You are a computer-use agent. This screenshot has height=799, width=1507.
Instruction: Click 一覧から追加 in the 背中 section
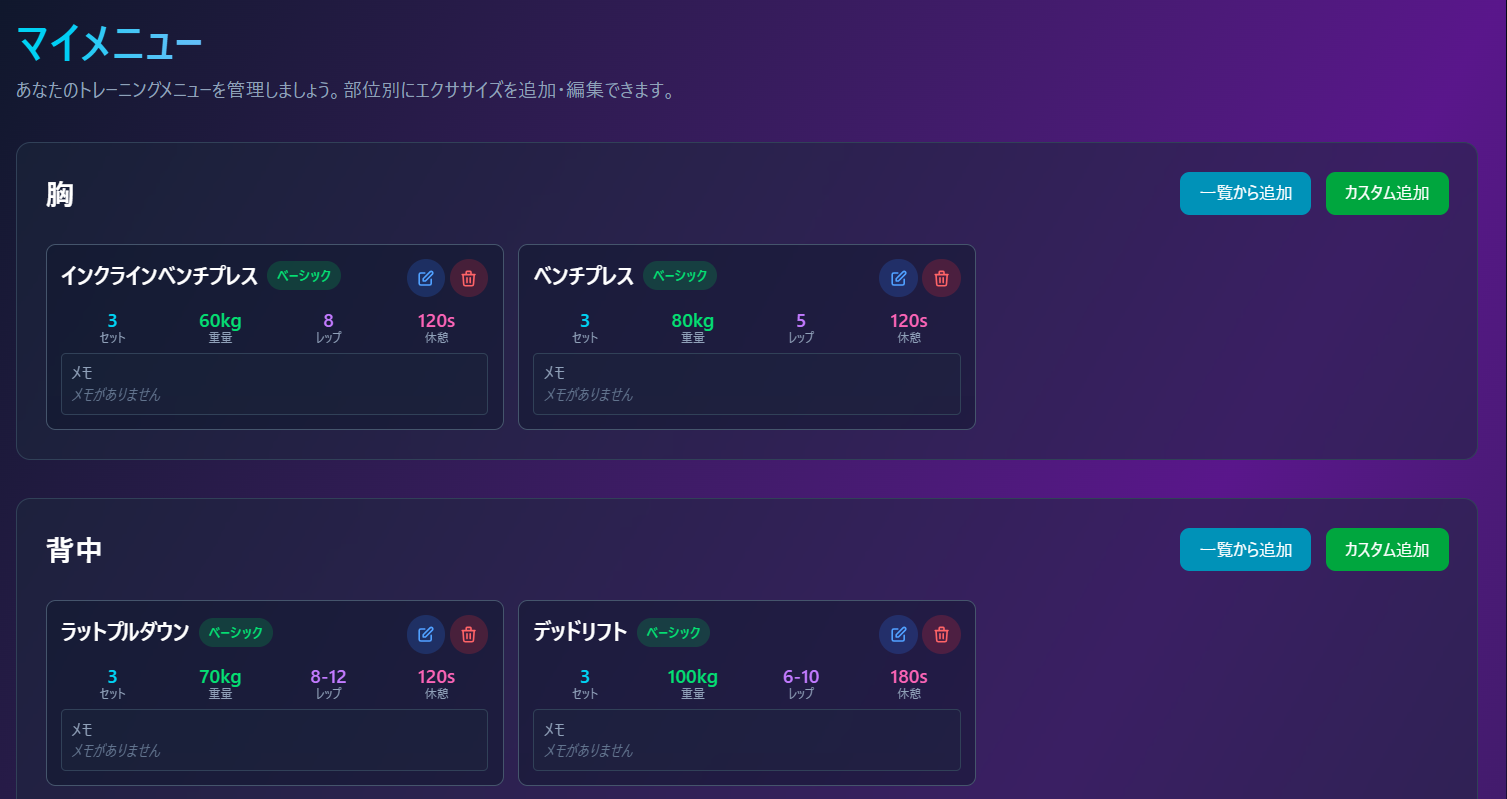click(1245, 549)
